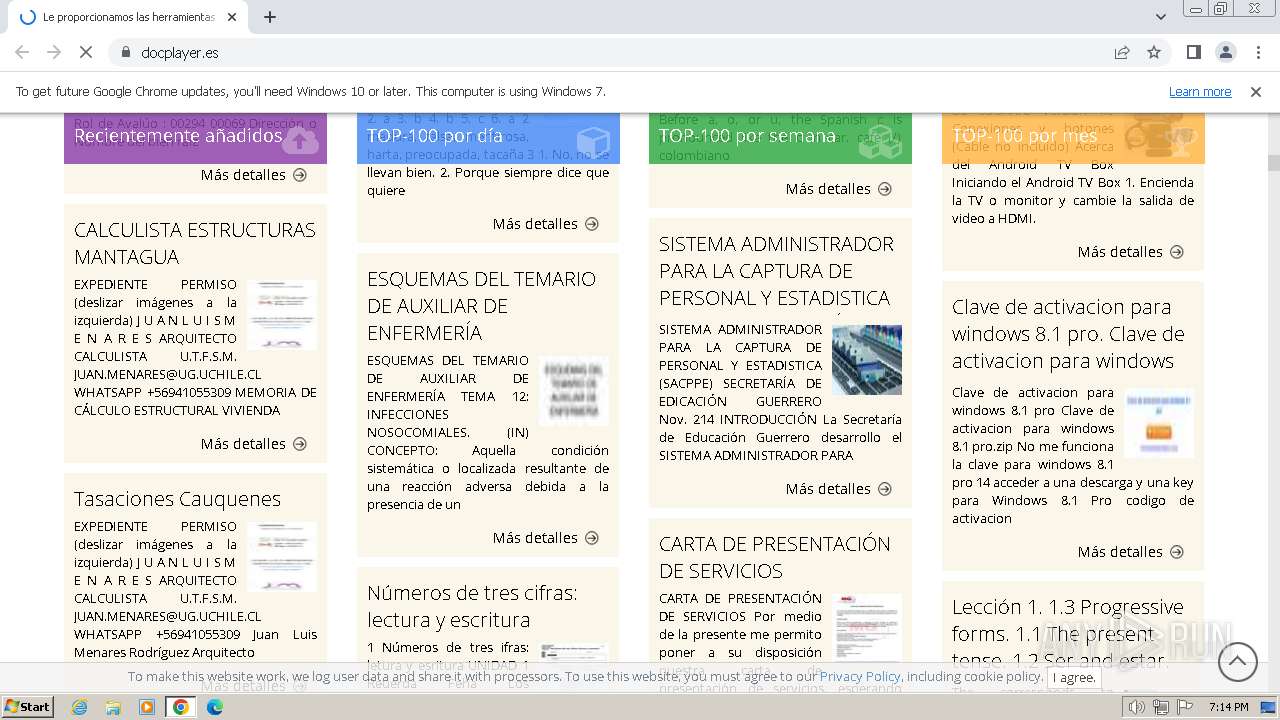Click Más detalles for Clave de activacion card
Image resolution: width=1280 pixels, height=720 pixels.
(1131, 552)
